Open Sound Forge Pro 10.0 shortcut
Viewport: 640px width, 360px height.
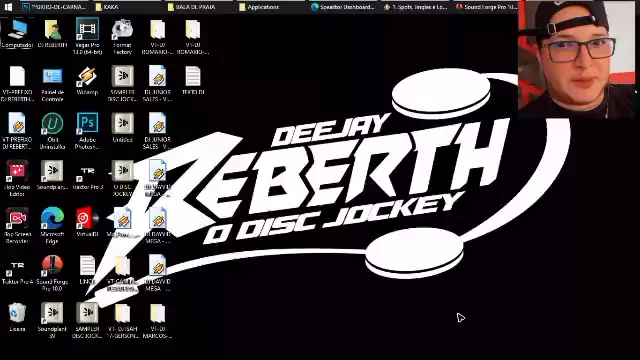[52, 273]
